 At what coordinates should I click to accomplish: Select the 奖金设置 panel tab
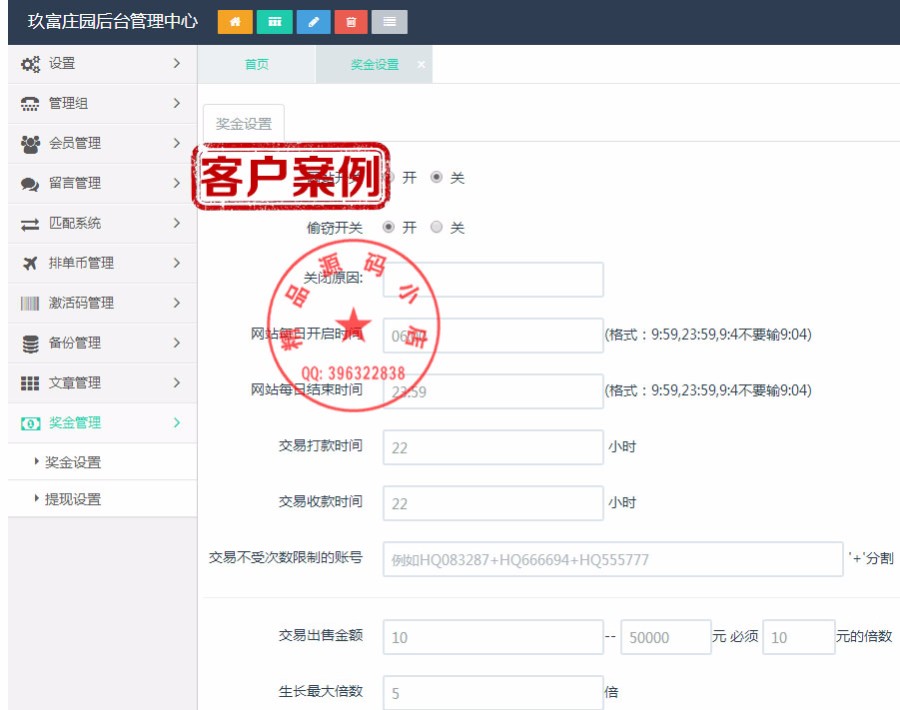pyautogui.click(x=243, y=123)
